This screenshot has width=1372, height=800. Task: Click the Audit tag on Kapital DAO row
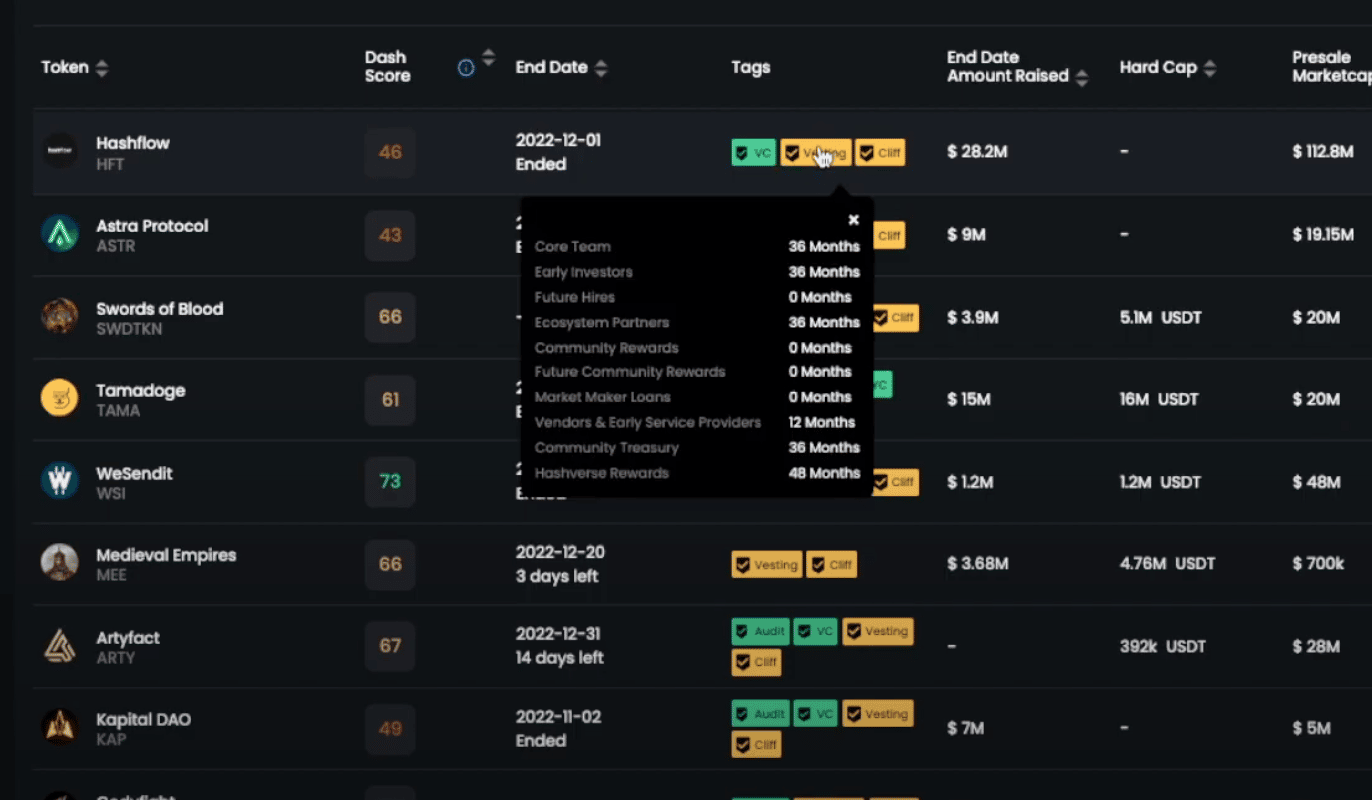point(760,714)
